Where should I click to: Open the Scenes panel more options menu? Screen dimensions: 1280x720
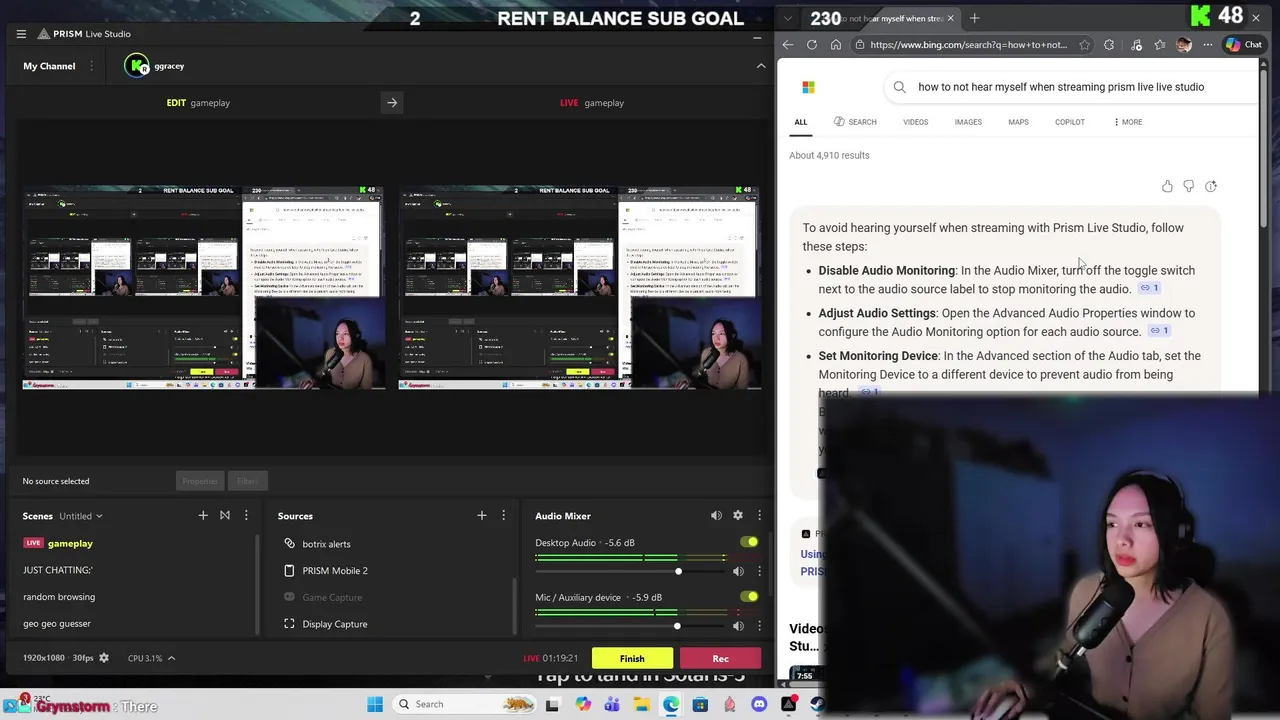click(x=246, y=516)
